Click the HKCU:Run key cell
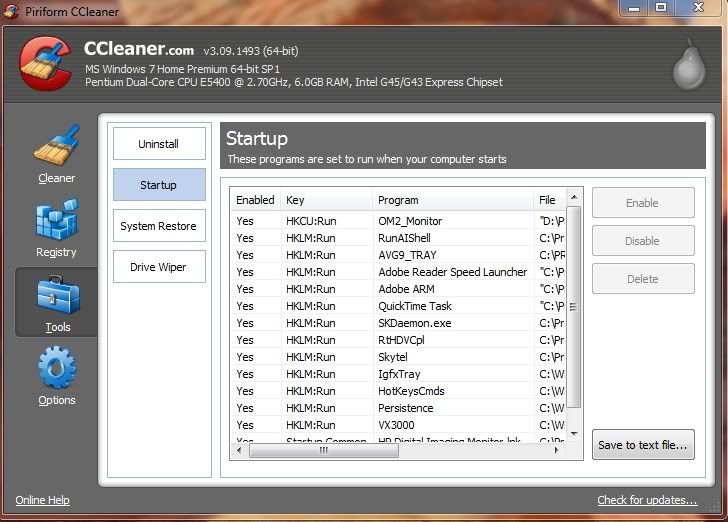This screenshot has height=522, width=728. pos(311,221)
